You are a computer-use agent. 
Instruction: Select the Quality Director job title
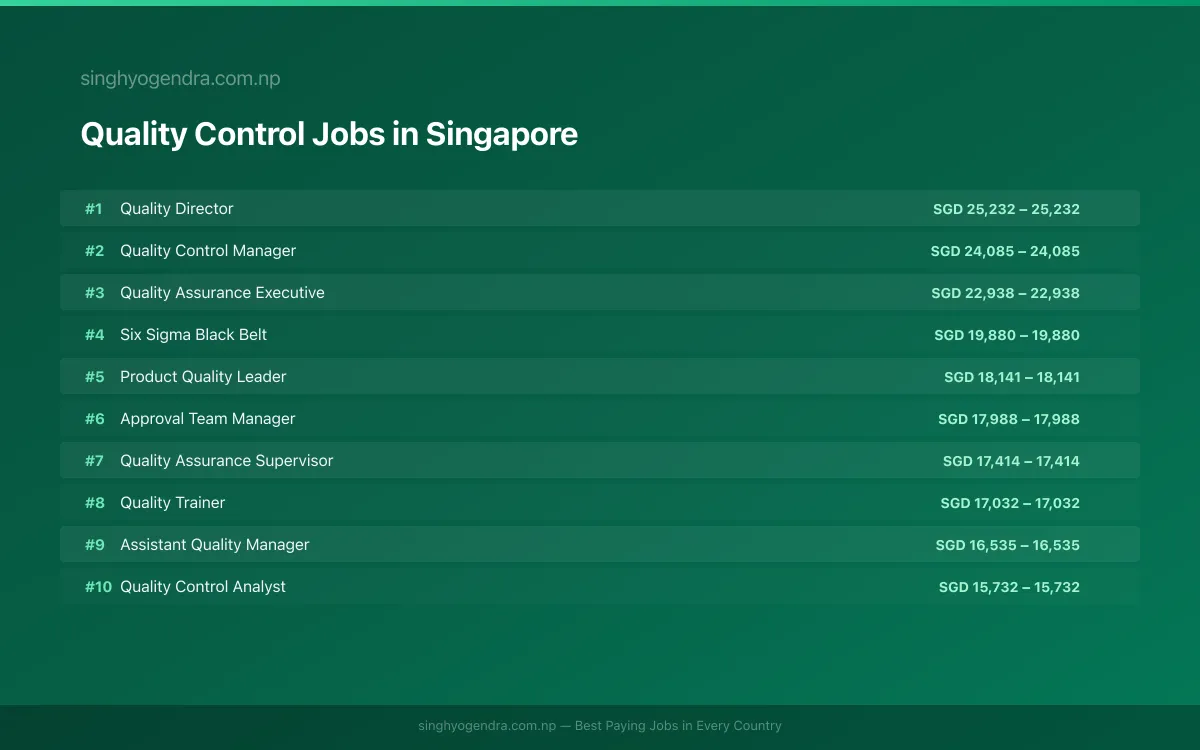[176, 209]
